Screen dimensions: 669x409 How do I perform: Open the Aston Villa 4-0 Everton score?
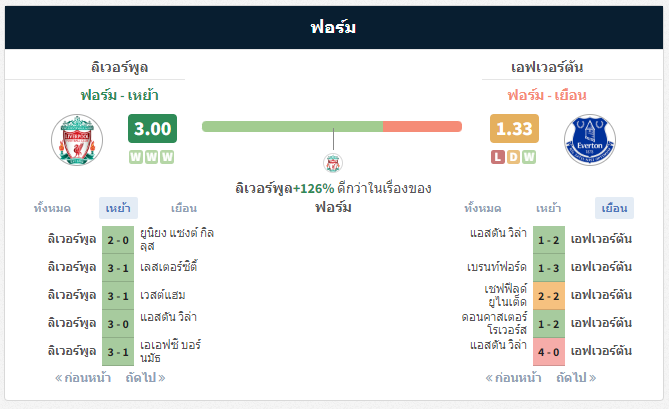[x=549, y=352]
